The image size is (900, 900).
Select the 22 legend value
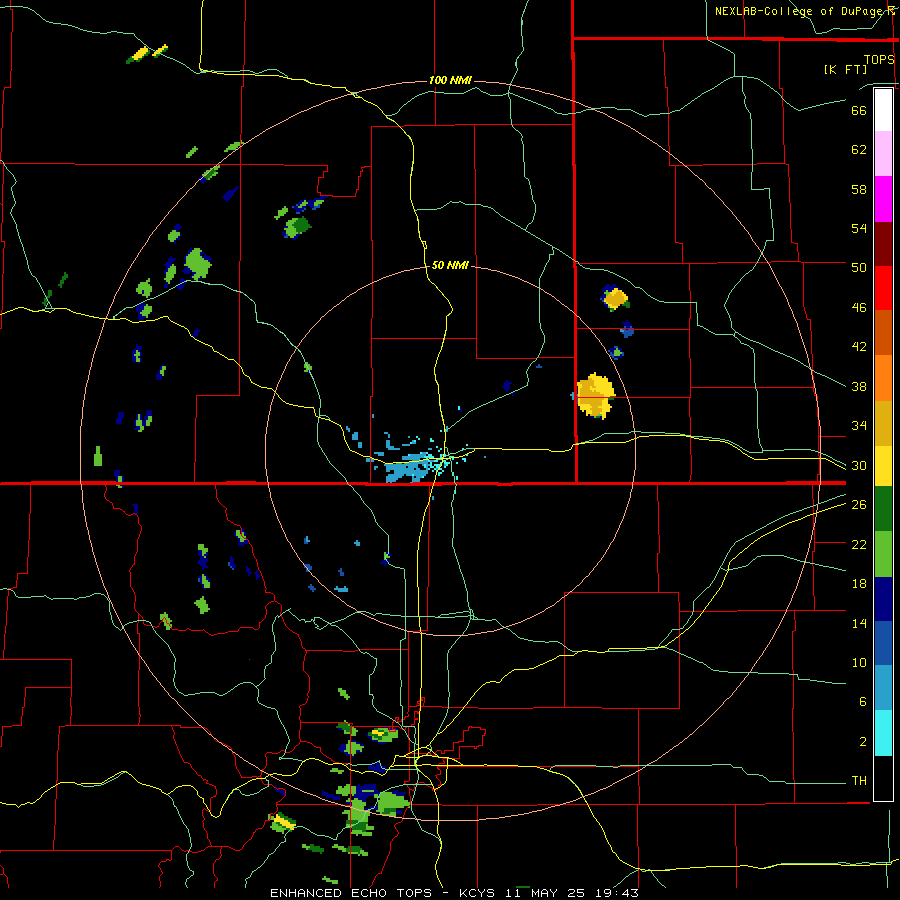[859, 544]
